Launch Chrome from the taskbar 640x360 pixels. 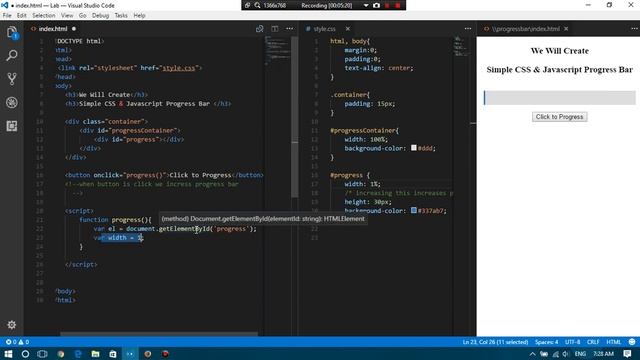click(x=61, y=354)
